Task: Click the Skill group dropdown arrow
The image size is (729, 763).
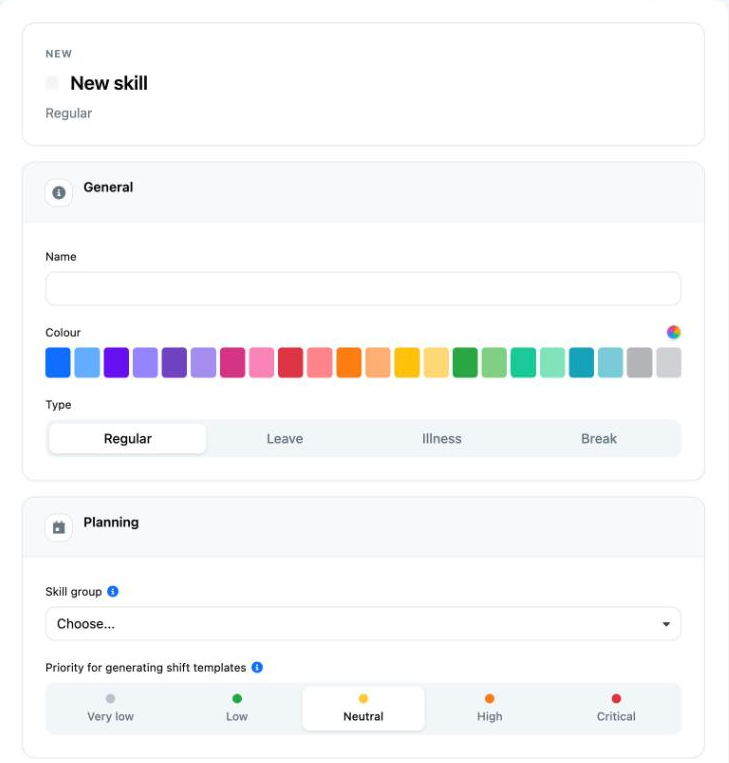Action: 666,624
